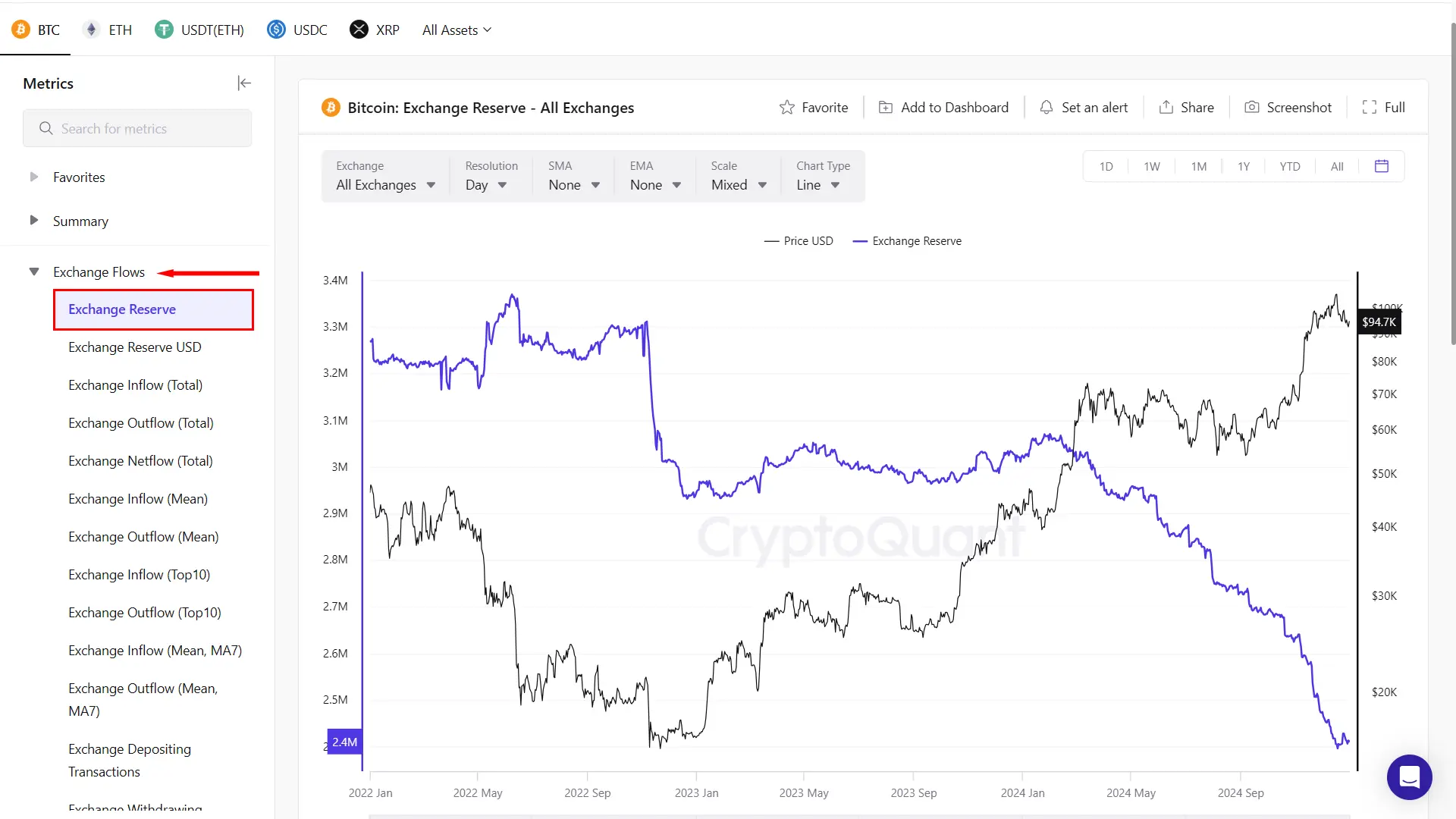Select the 1D time range
The height and width of the screenshot is (819, 1456).
click(1106, 167)
